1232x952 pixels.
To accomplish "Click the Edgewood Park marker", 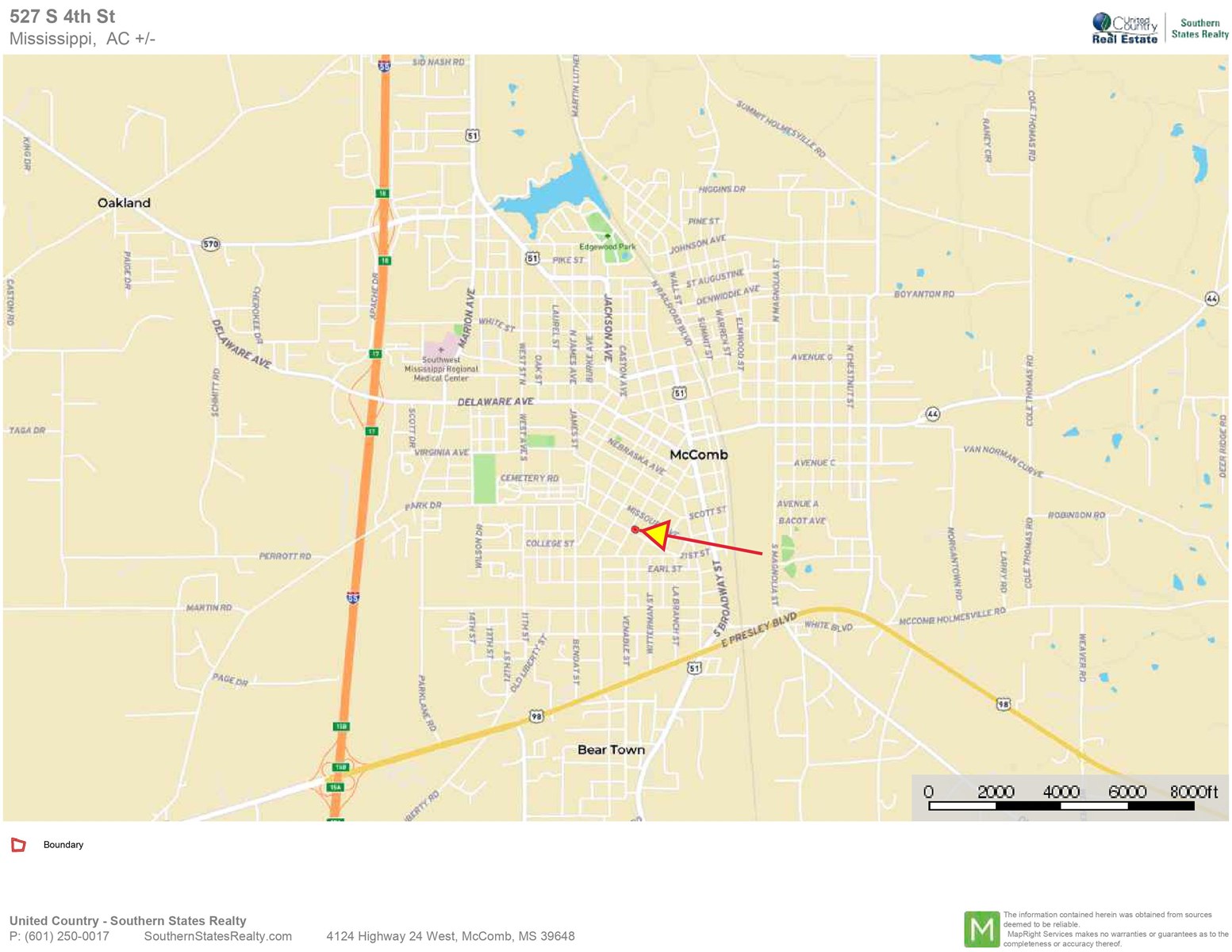I will [608, 236].
